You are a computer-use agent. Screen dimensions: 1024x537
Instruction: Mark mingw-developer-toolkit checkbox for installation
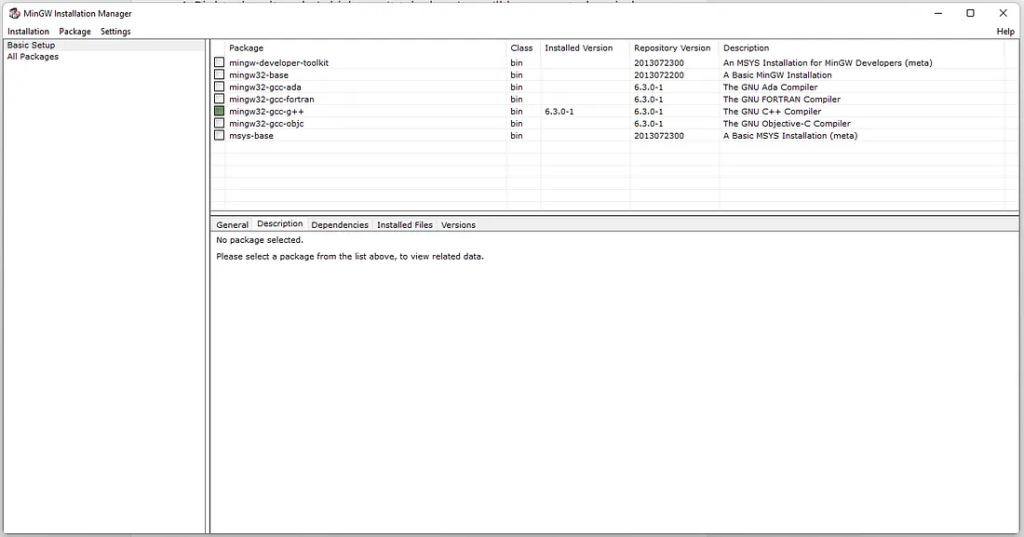[219, 63]
